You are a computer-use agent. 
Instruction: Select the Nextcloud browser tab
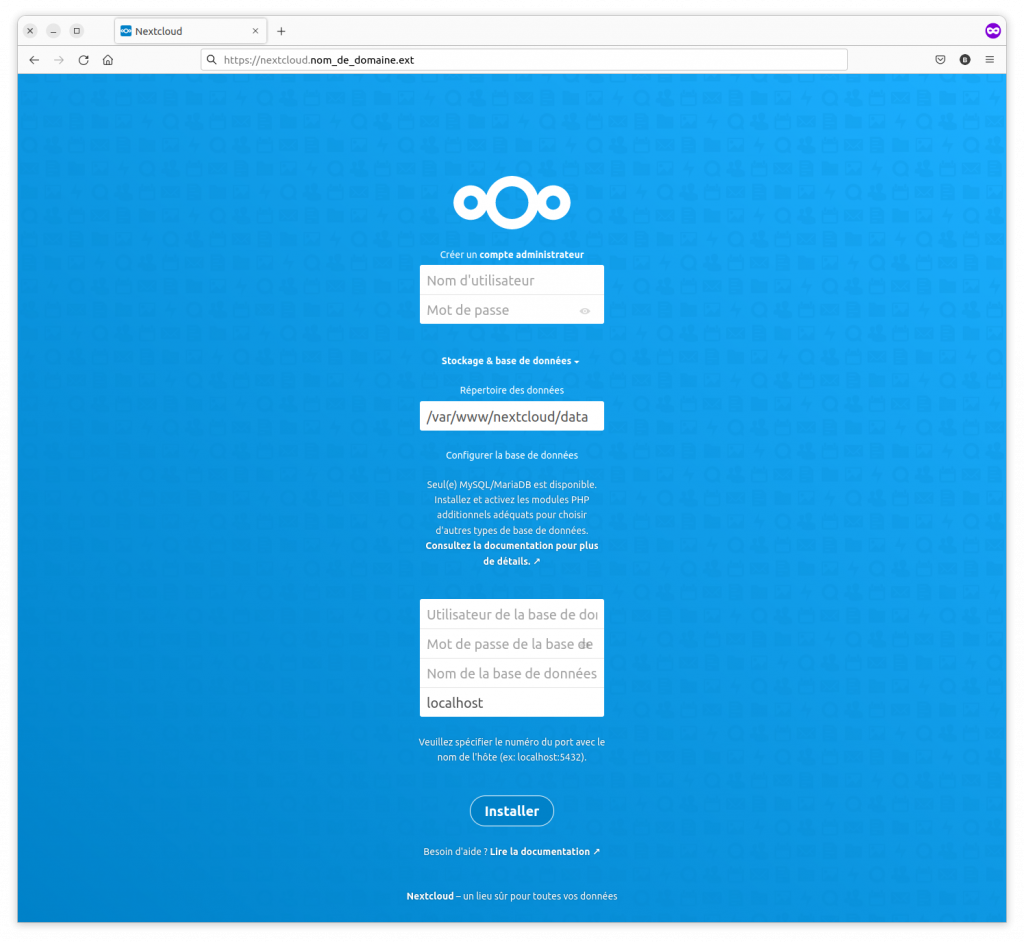click(x=190, y=31)
